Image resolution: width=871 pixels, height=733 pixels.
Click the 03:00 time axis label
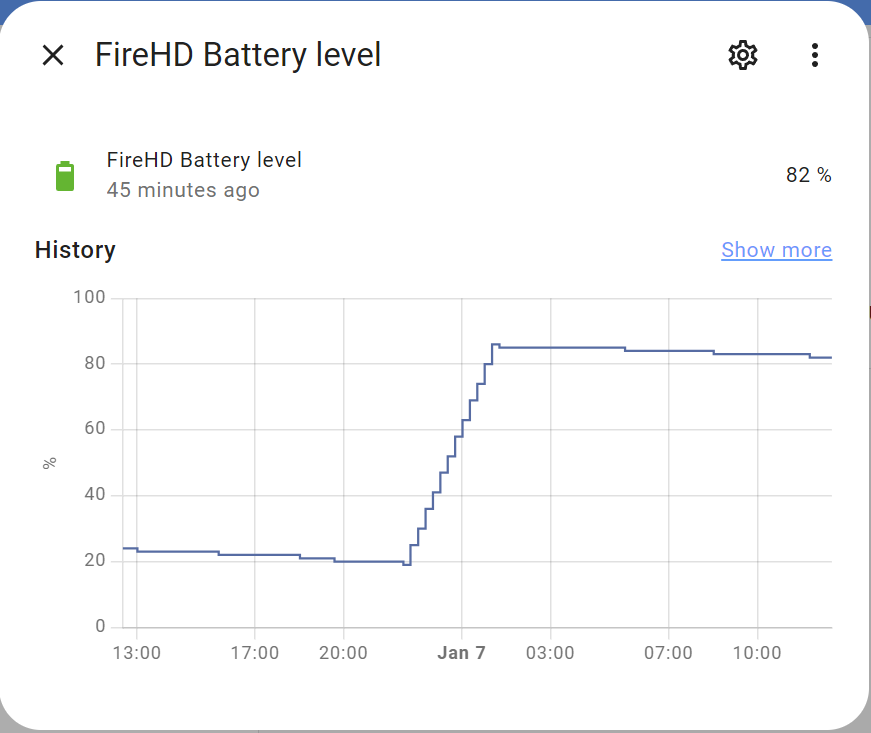click(x=550, y=652)
